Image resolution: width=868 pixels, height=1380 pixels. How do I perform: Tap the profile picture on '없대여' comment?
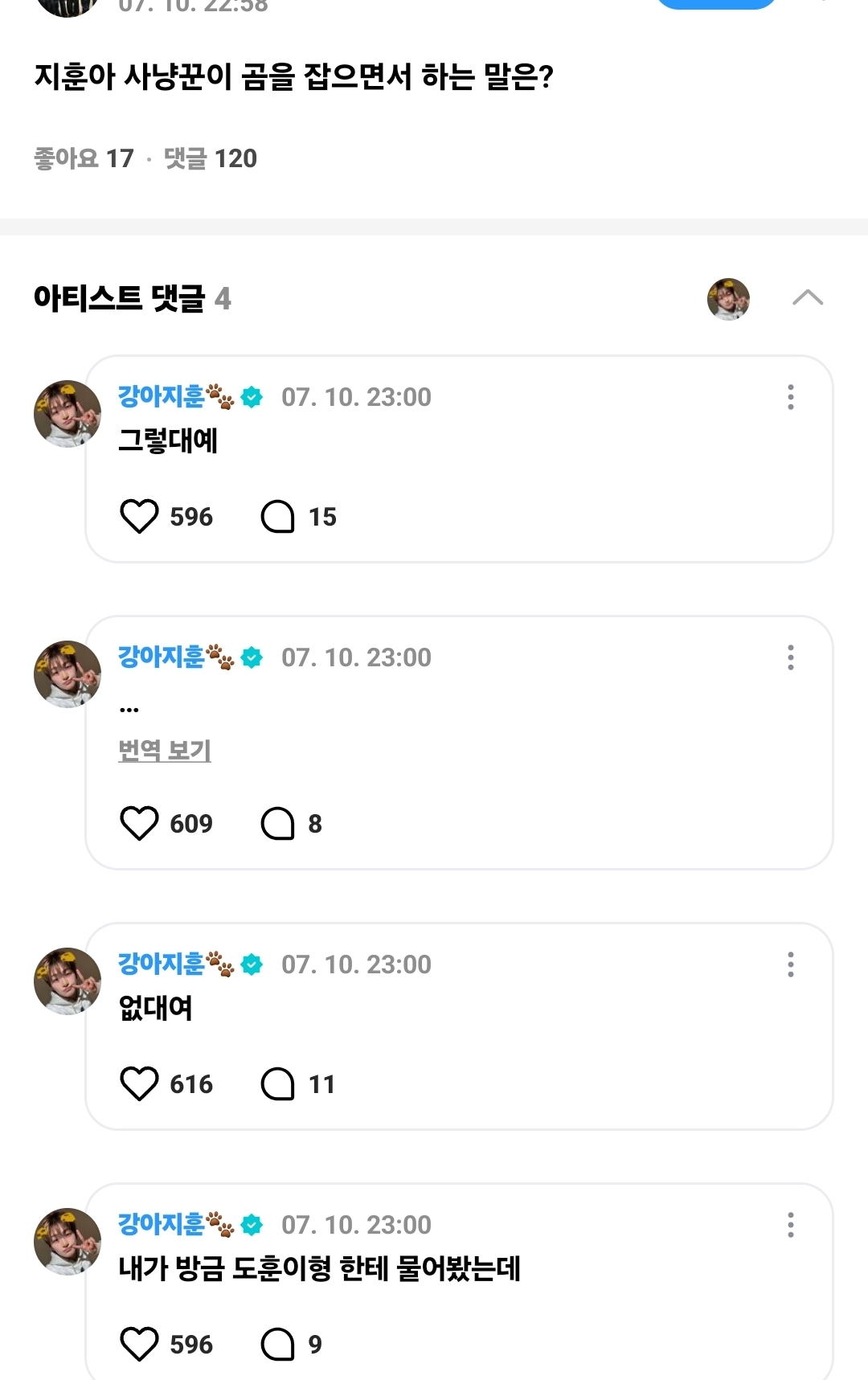(68, 981)
